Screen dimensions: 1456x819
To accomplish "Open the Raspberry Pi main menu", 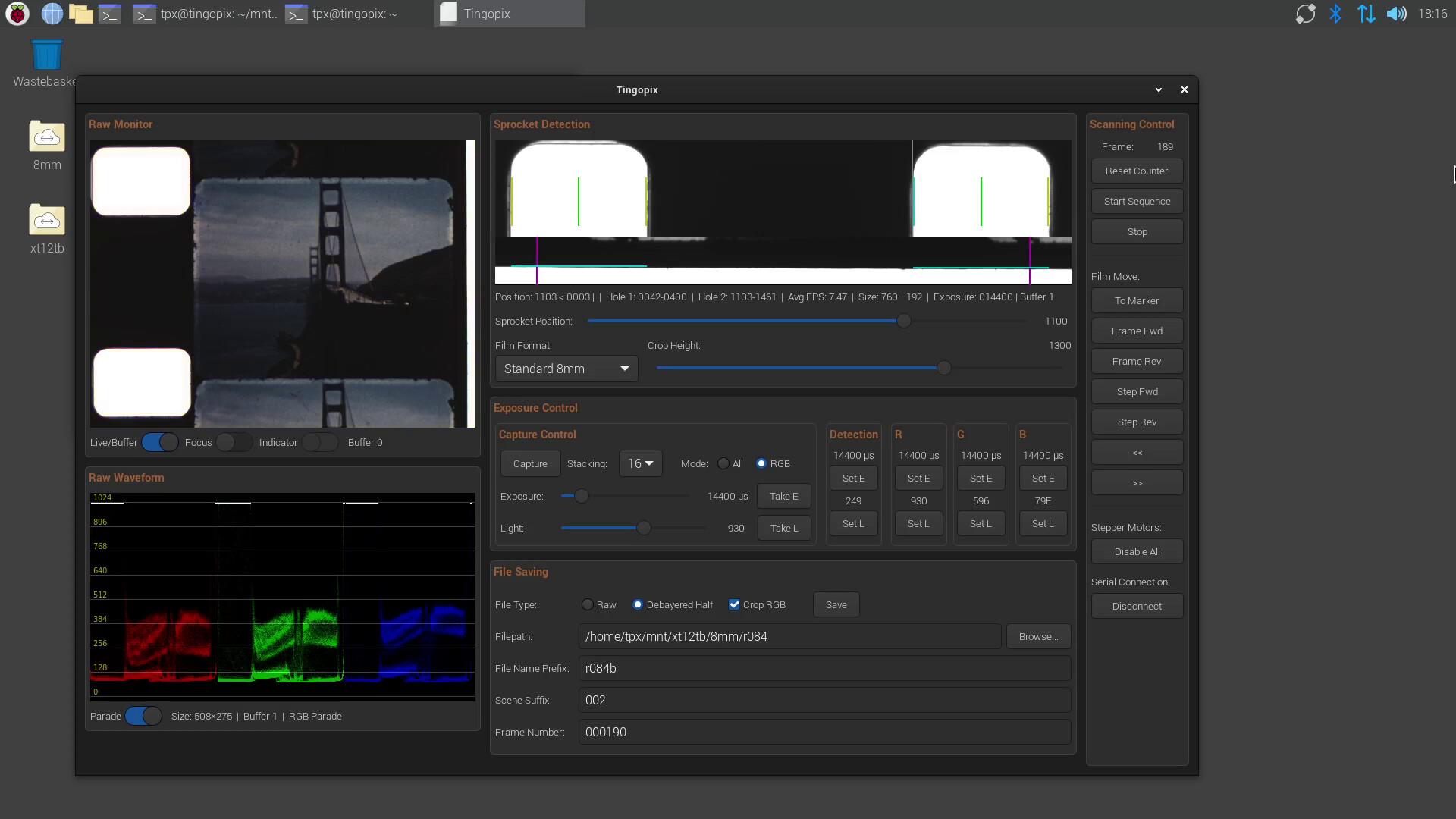I will click(x=17, y=14).
